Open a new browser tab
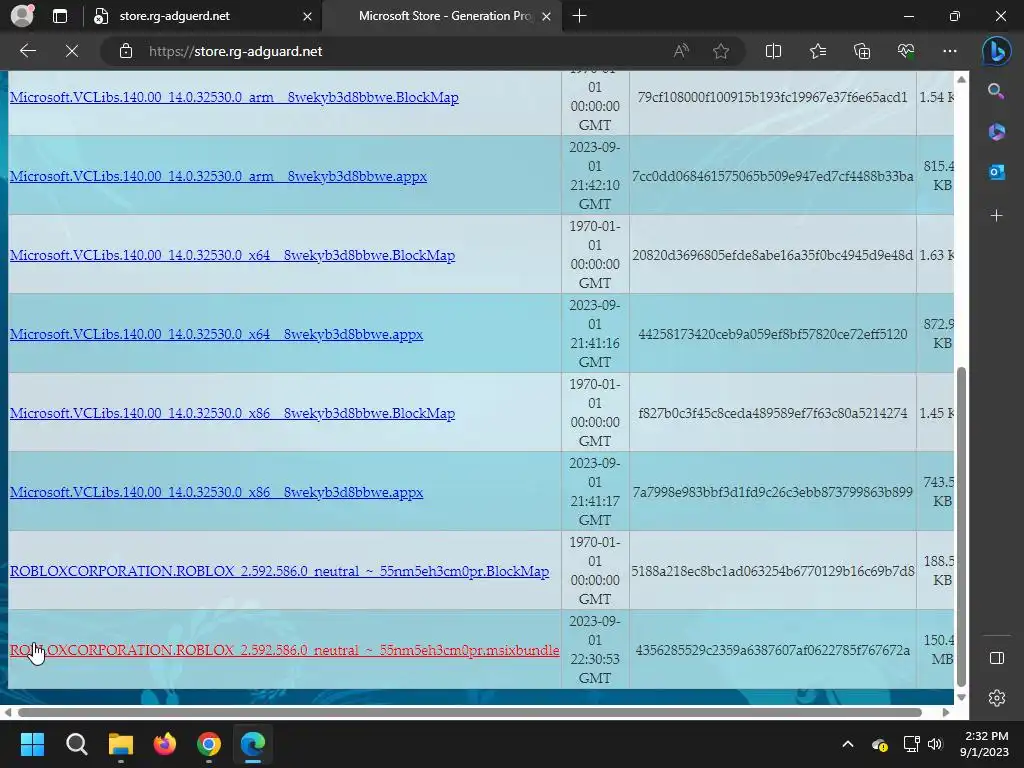 [579, 16]
